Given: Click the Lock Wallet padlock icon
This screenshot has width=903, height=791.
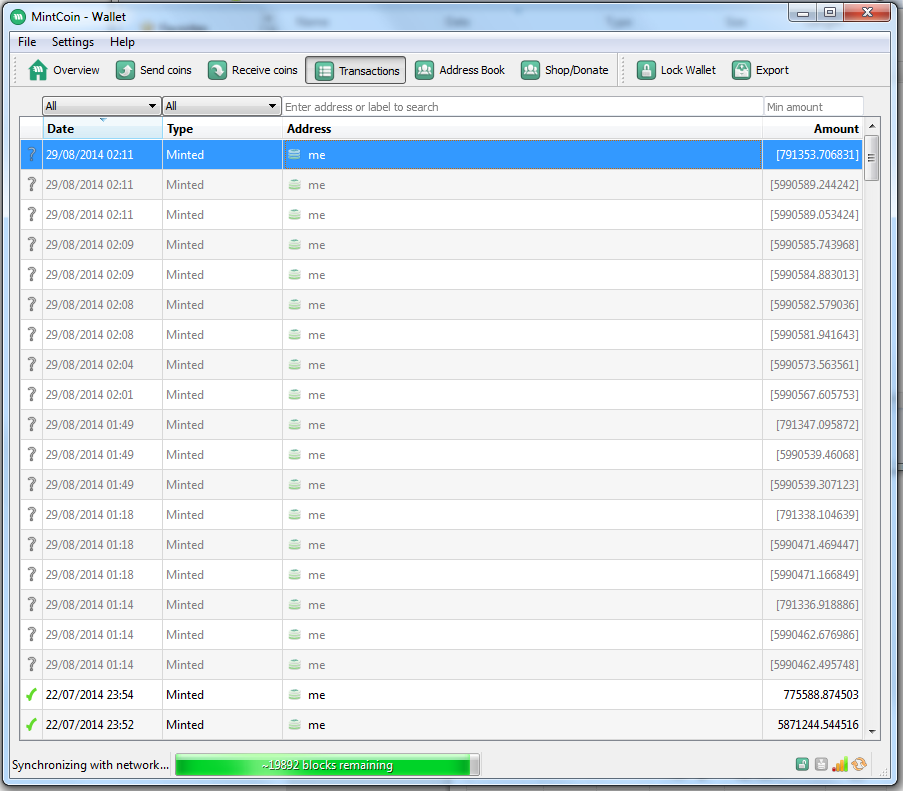Looking at the screenshot, I should pos(646,70).
